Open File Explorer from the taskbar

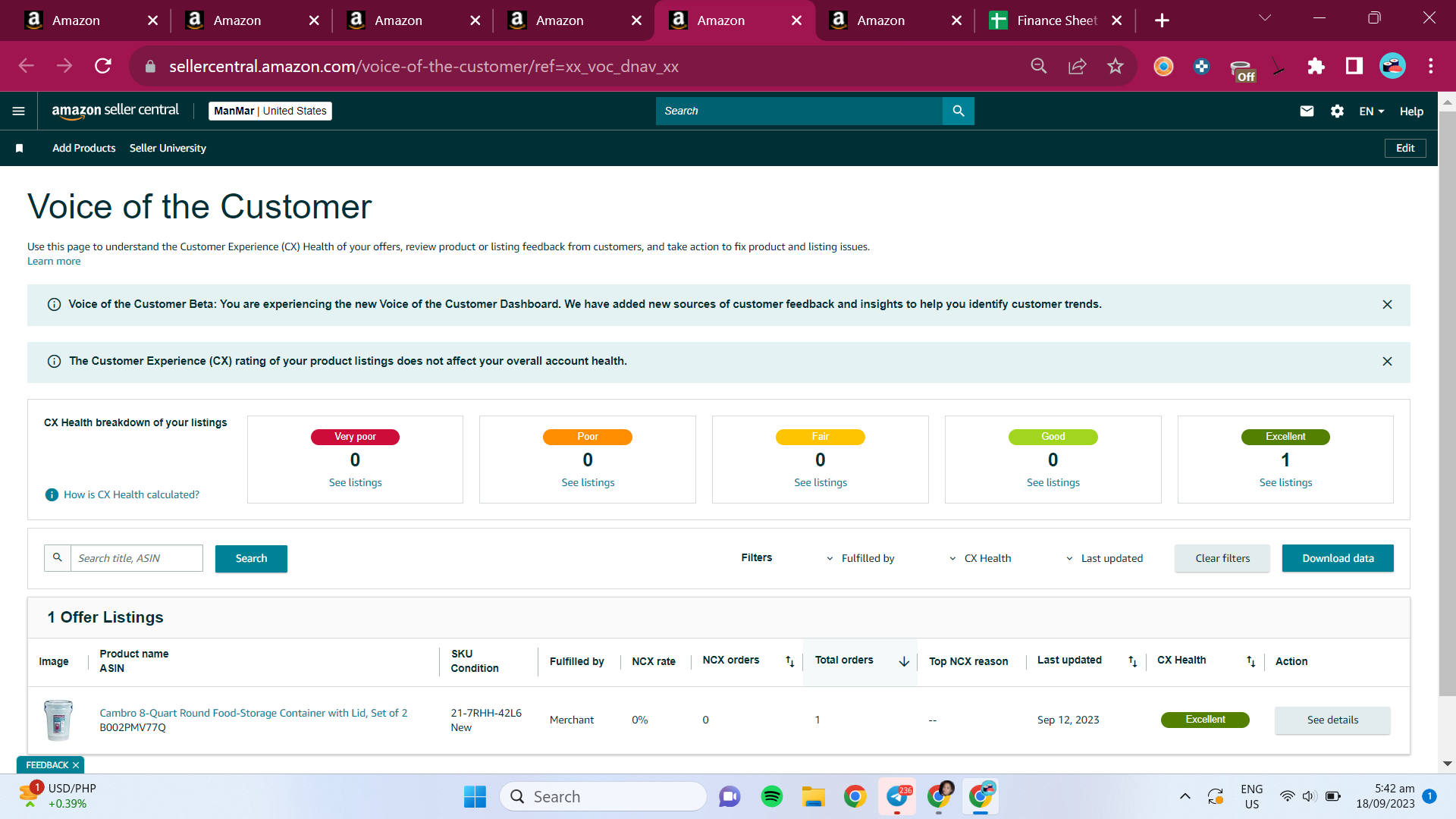(813, 796)
